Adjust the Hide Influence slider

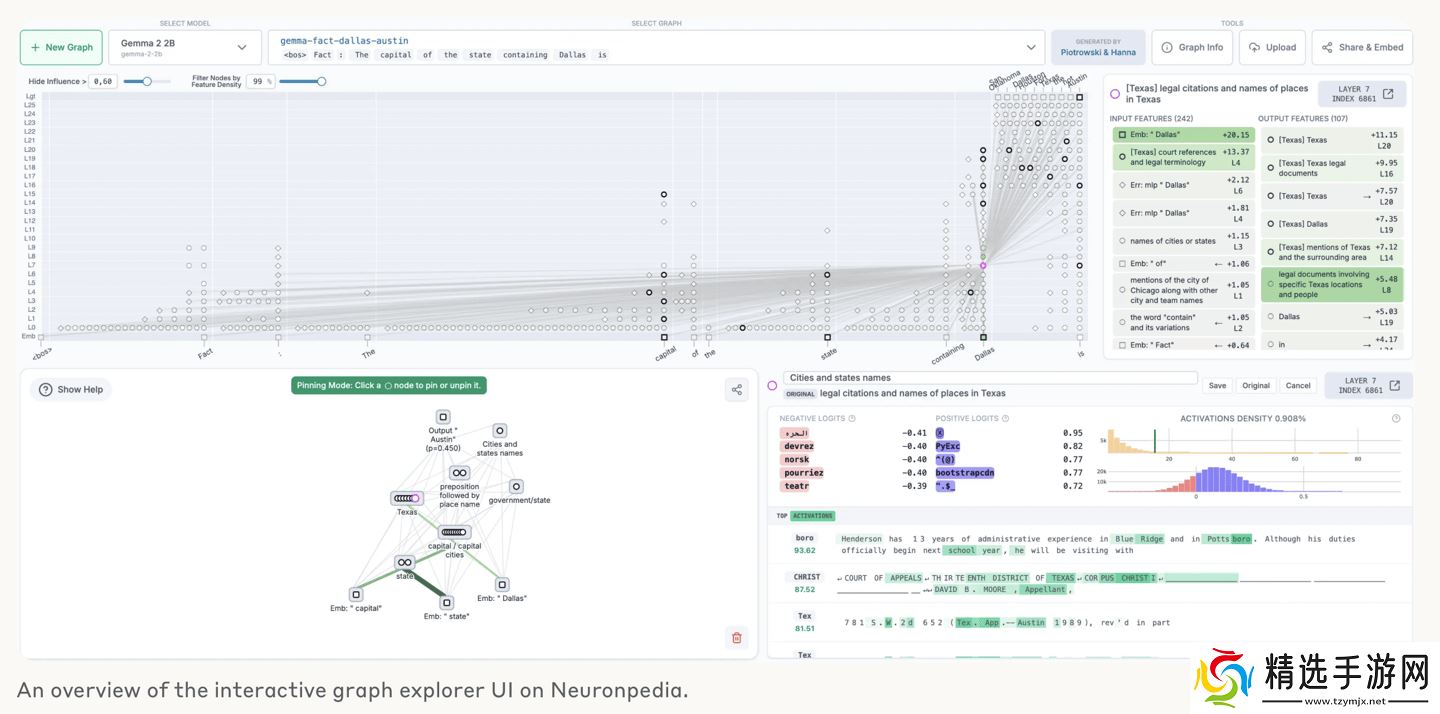pyautogui.click(x=147, y=82)
